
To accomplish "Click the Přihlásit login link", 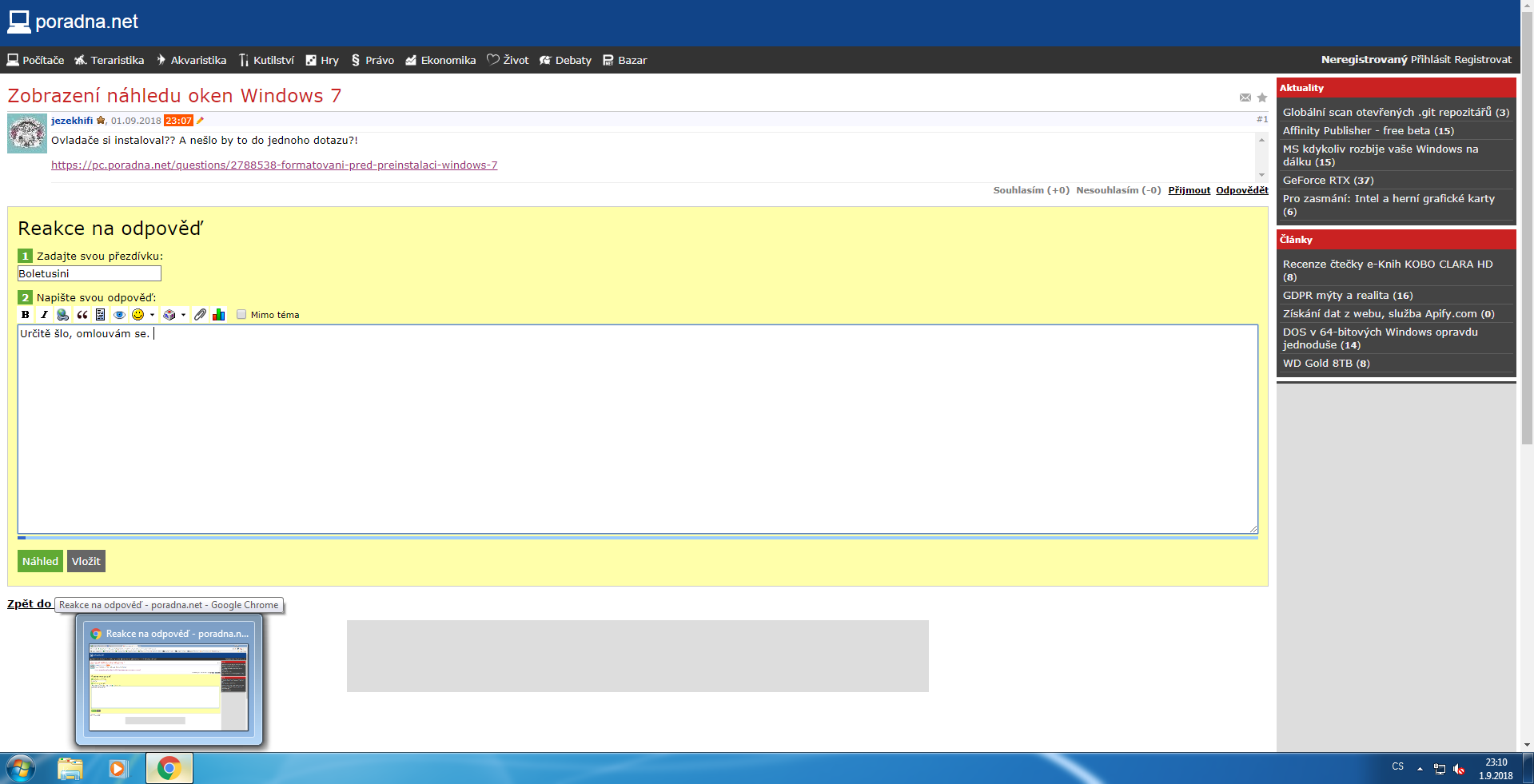I will coord(1431,59).
